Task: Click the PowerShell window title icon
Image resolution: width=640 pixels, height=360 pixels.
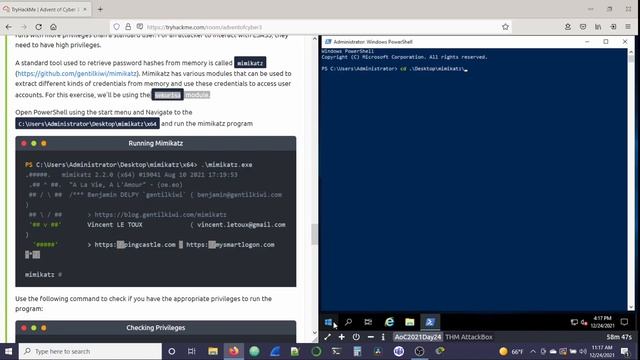Action: click(x=328, y=42)
